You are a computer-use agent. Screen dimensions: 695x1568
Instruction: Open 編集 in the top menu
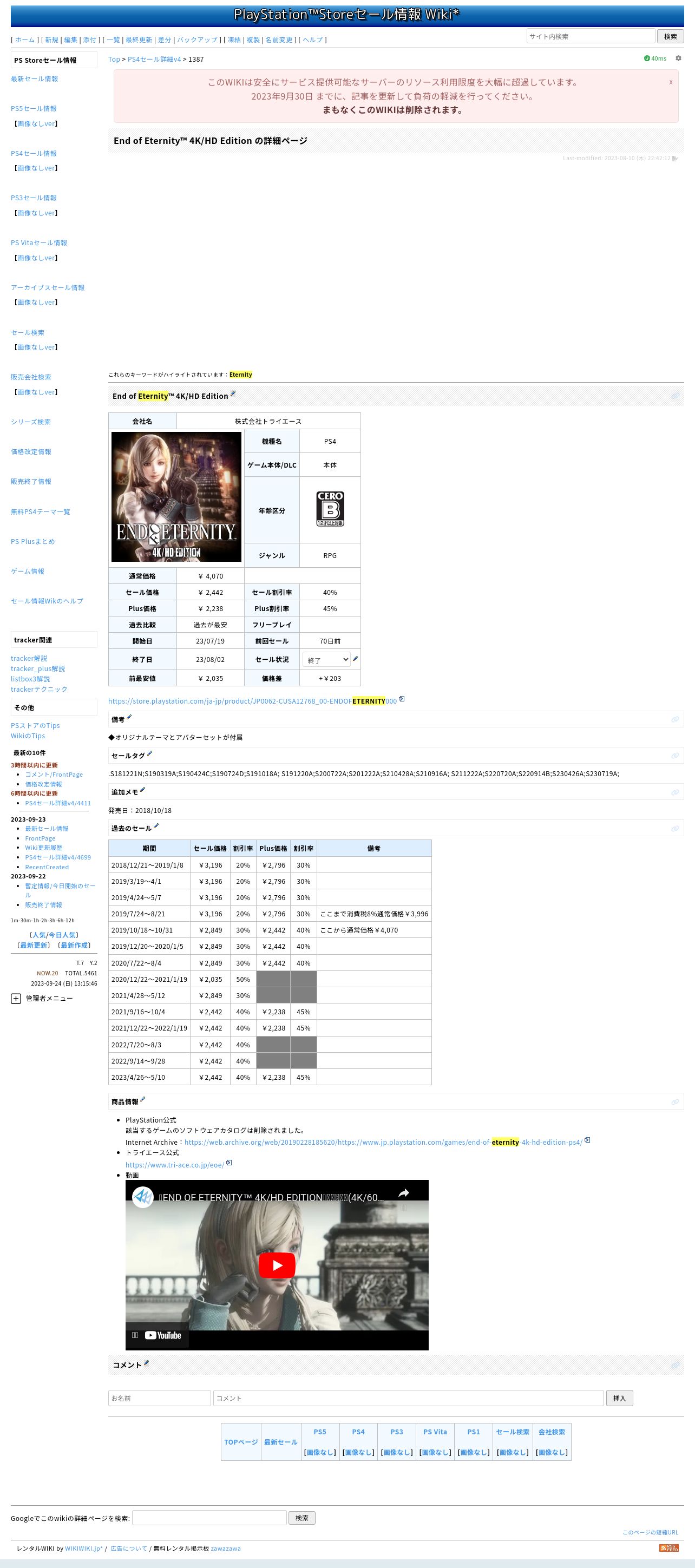[70, 40]
